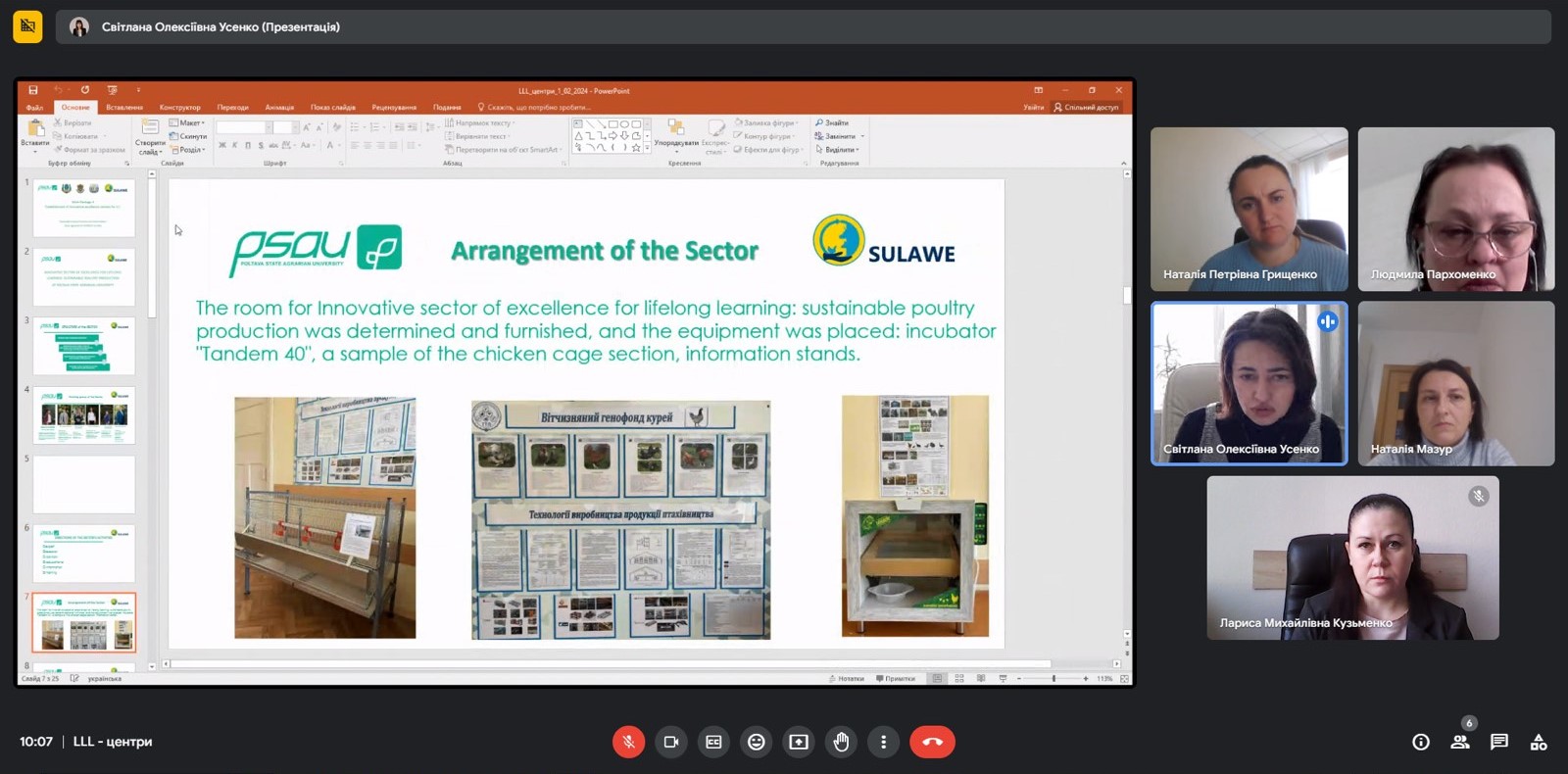The width and height of the screenshot is (1568, 774).
Task: Click the Знайти find button
Action: 832,123
